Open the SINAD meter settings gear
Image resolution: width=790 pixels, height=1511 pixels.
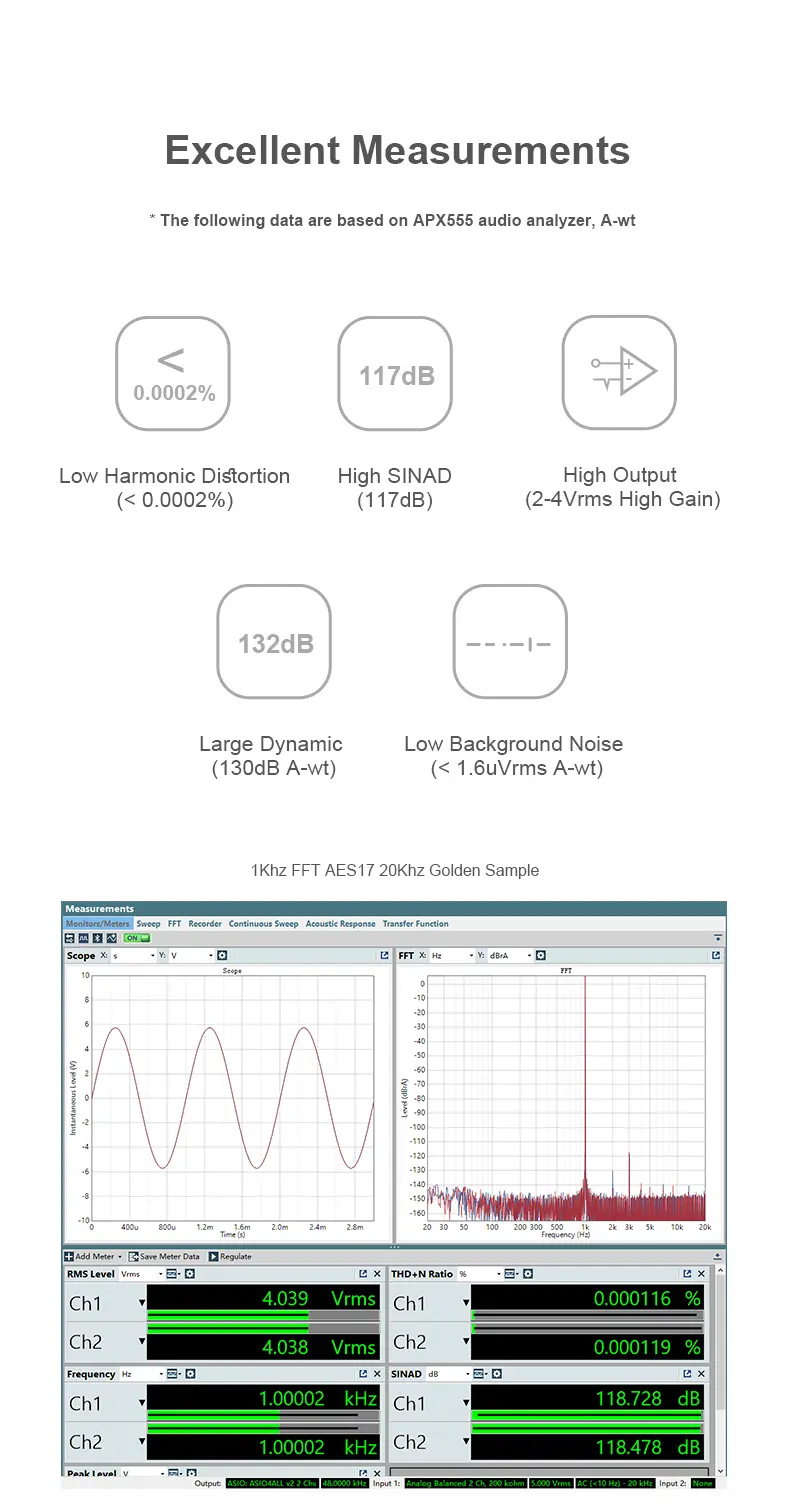point(494,1374)
